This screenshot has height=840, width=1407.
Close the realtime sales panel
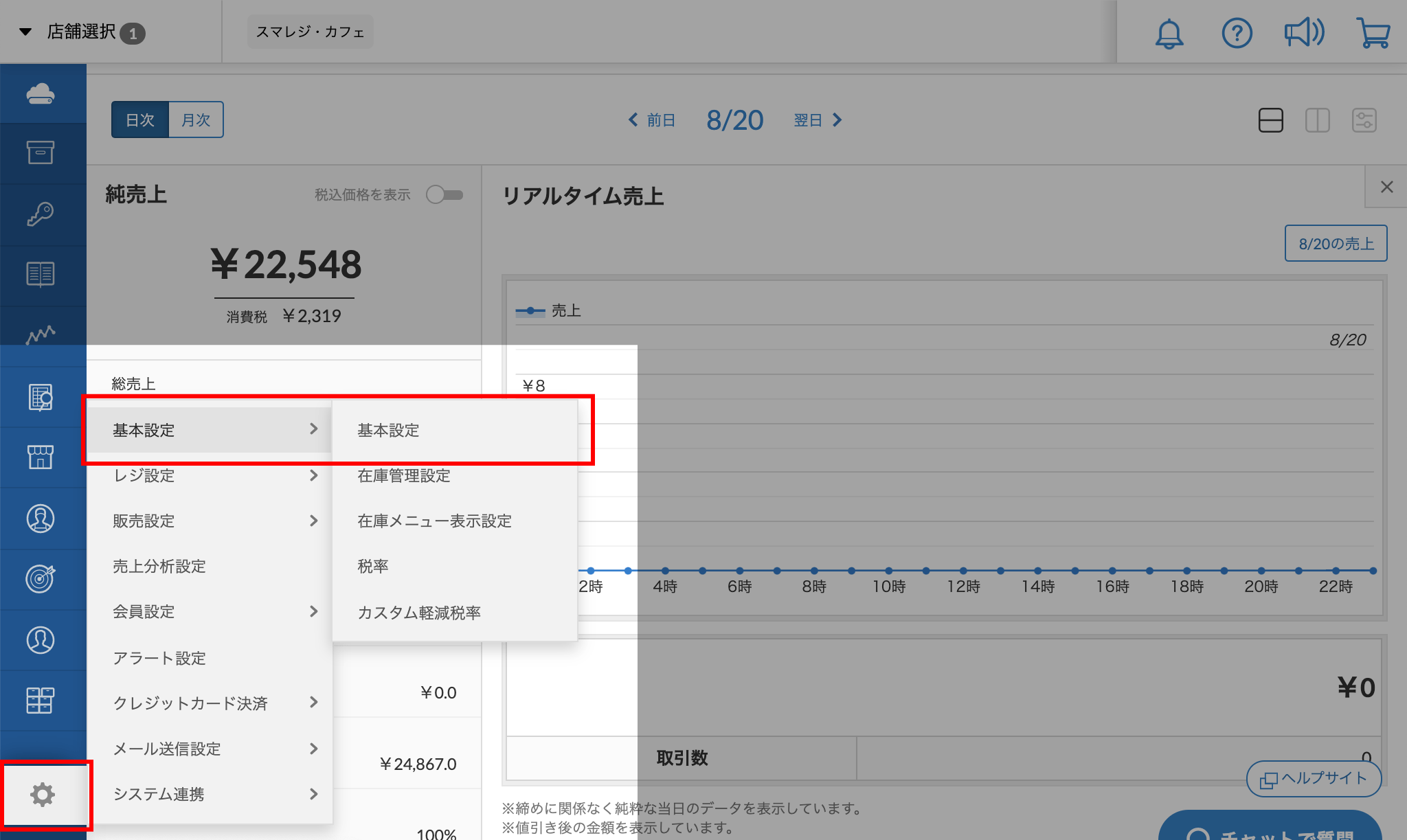tap(1386, 187)
